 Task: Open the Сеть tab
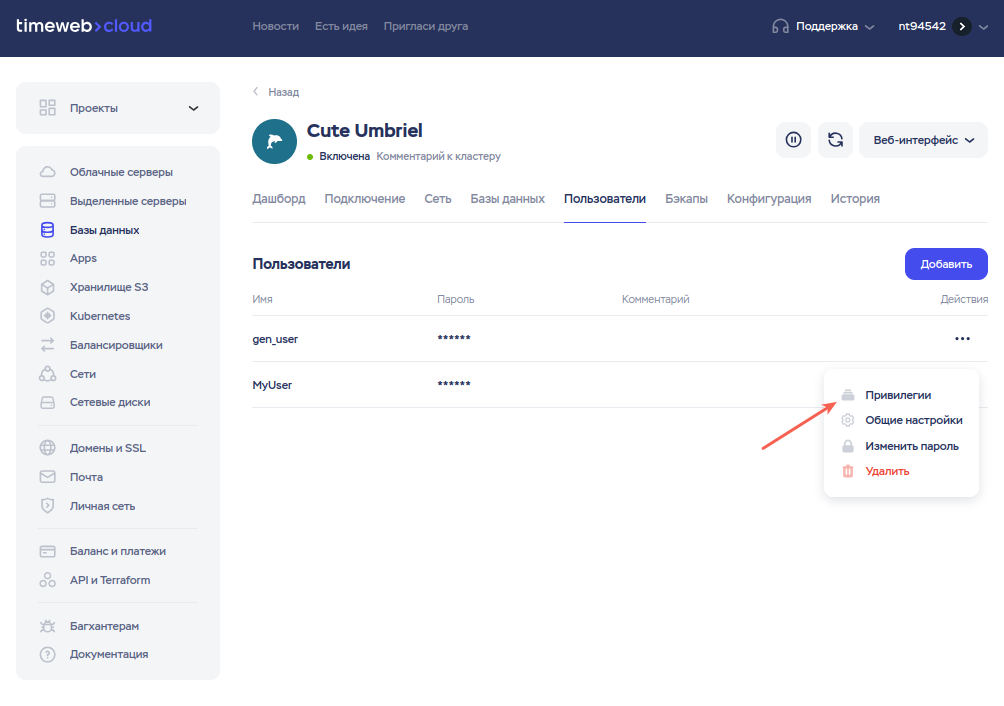[x=438, y=198]
